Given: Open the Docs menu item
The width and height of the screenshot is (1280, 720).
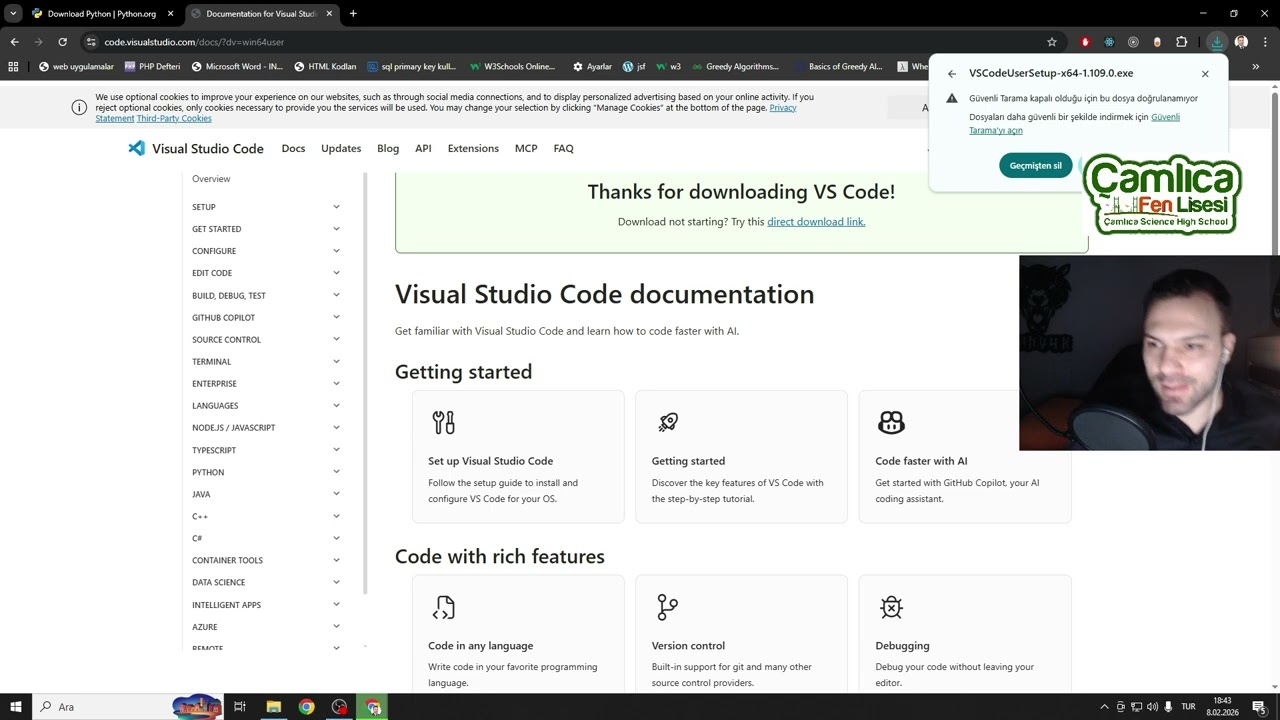Looking at the screenshot, I should click(x=293, y=148).
